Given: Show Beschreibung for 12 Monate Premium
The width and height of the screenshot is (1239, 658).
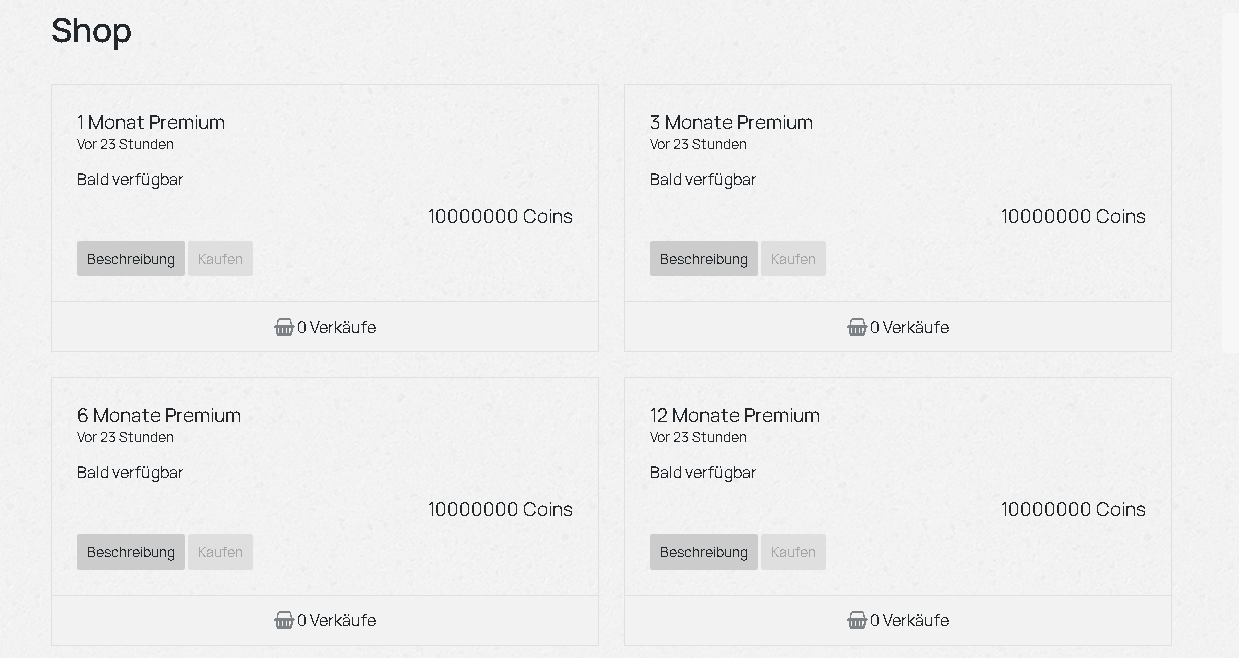Looking at the screenshot, I should [704, 552].
